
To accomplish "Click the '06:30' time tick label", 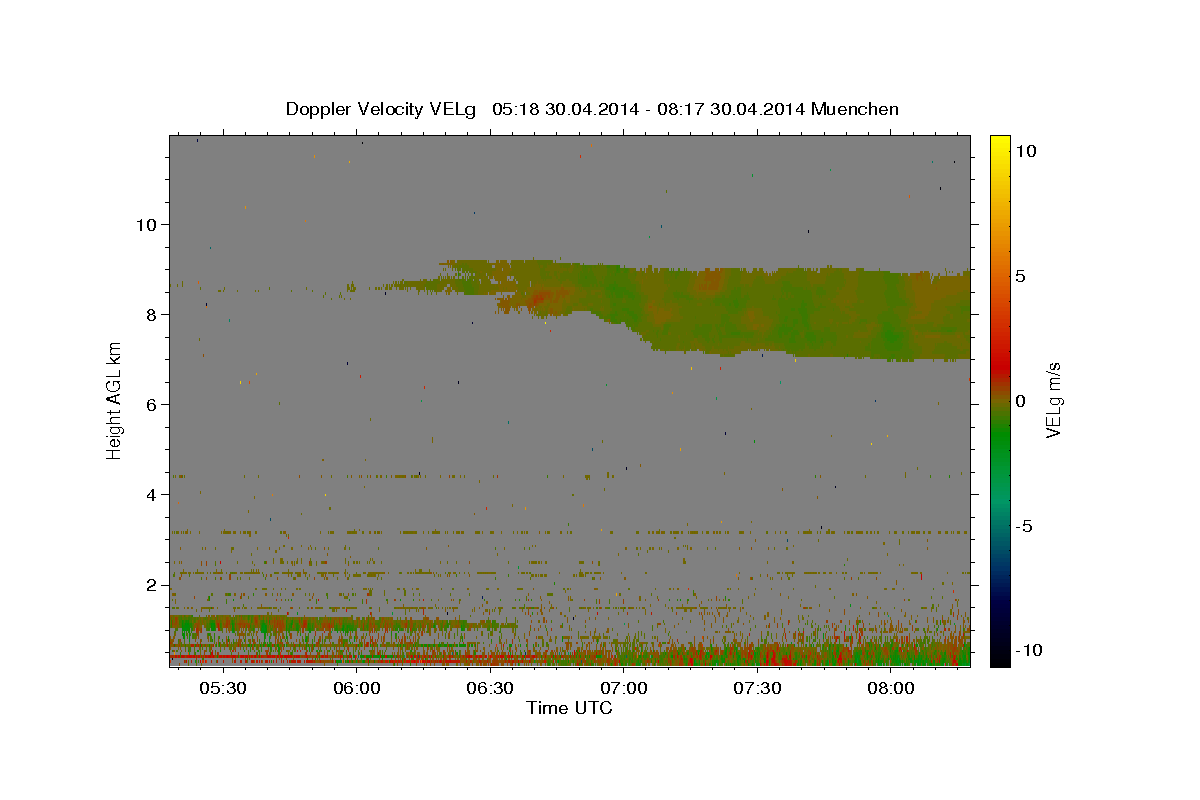I will click(490, 689).
